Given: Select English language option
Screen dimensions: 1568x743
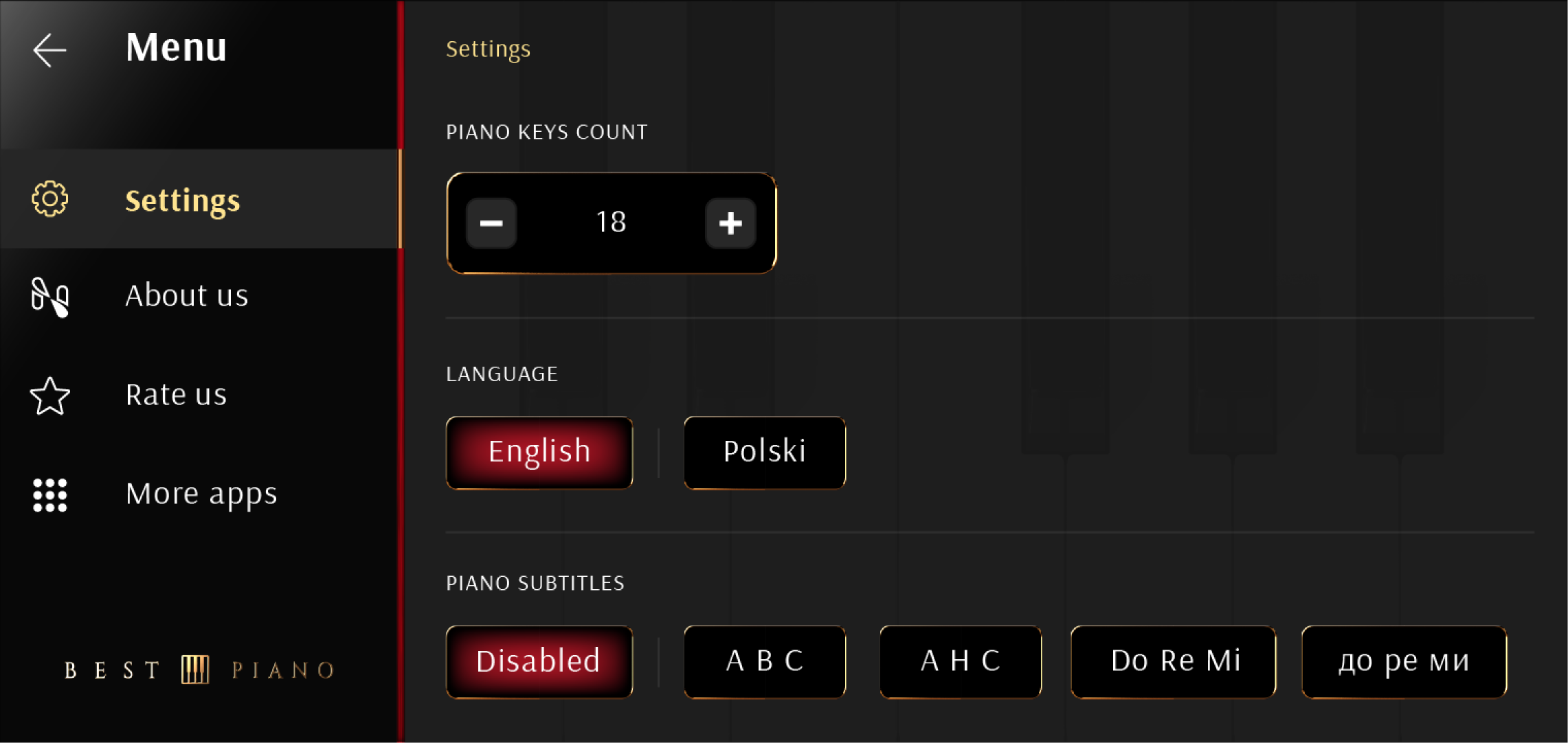Looking at the screenshot, I should [x=539, y=453].
